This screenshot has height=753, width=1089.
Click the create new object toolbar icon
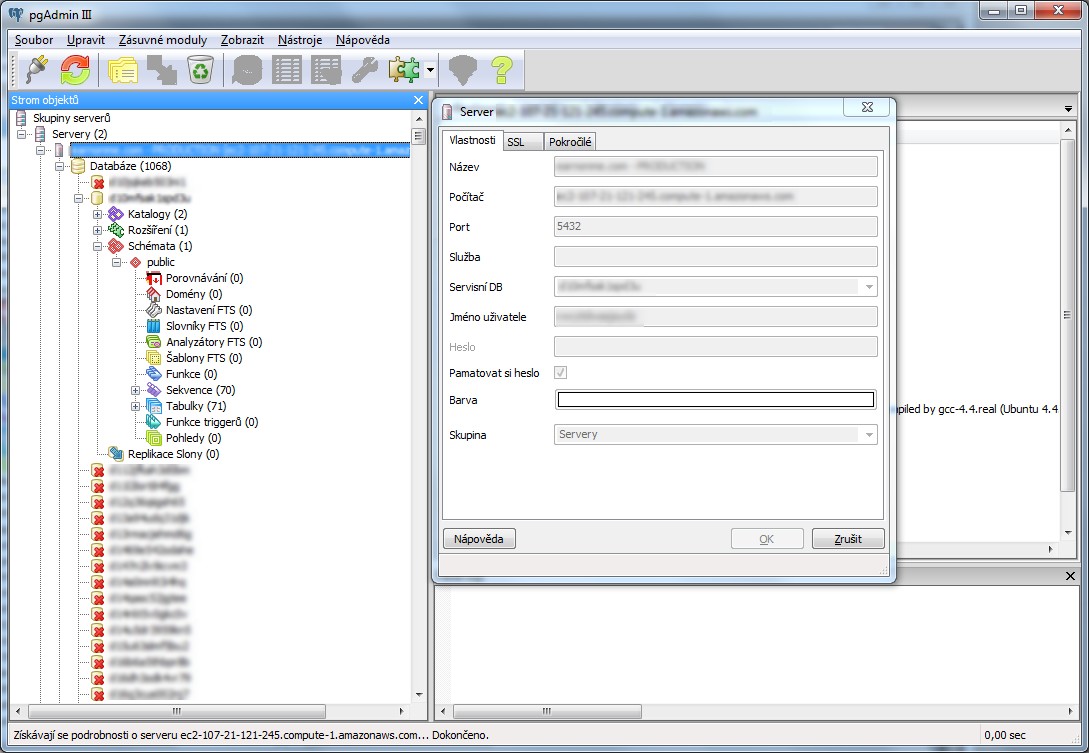(162, 69)
